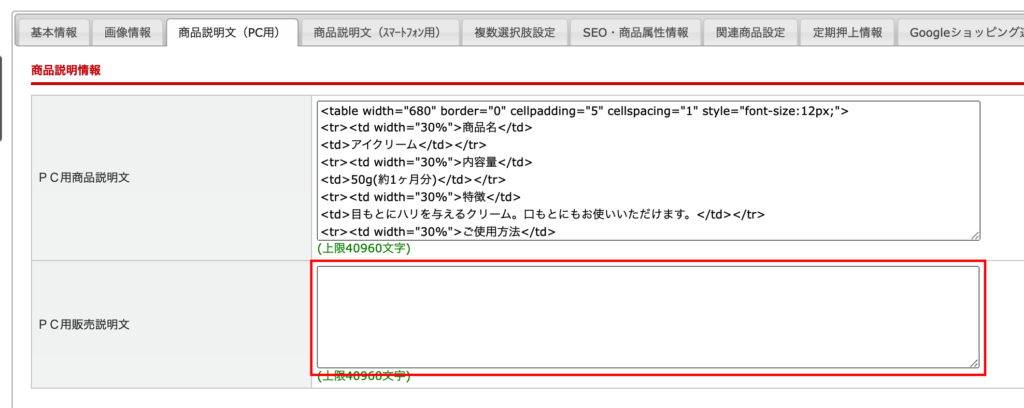Go to the 複数選択肢設定 tab

(515, 32)
